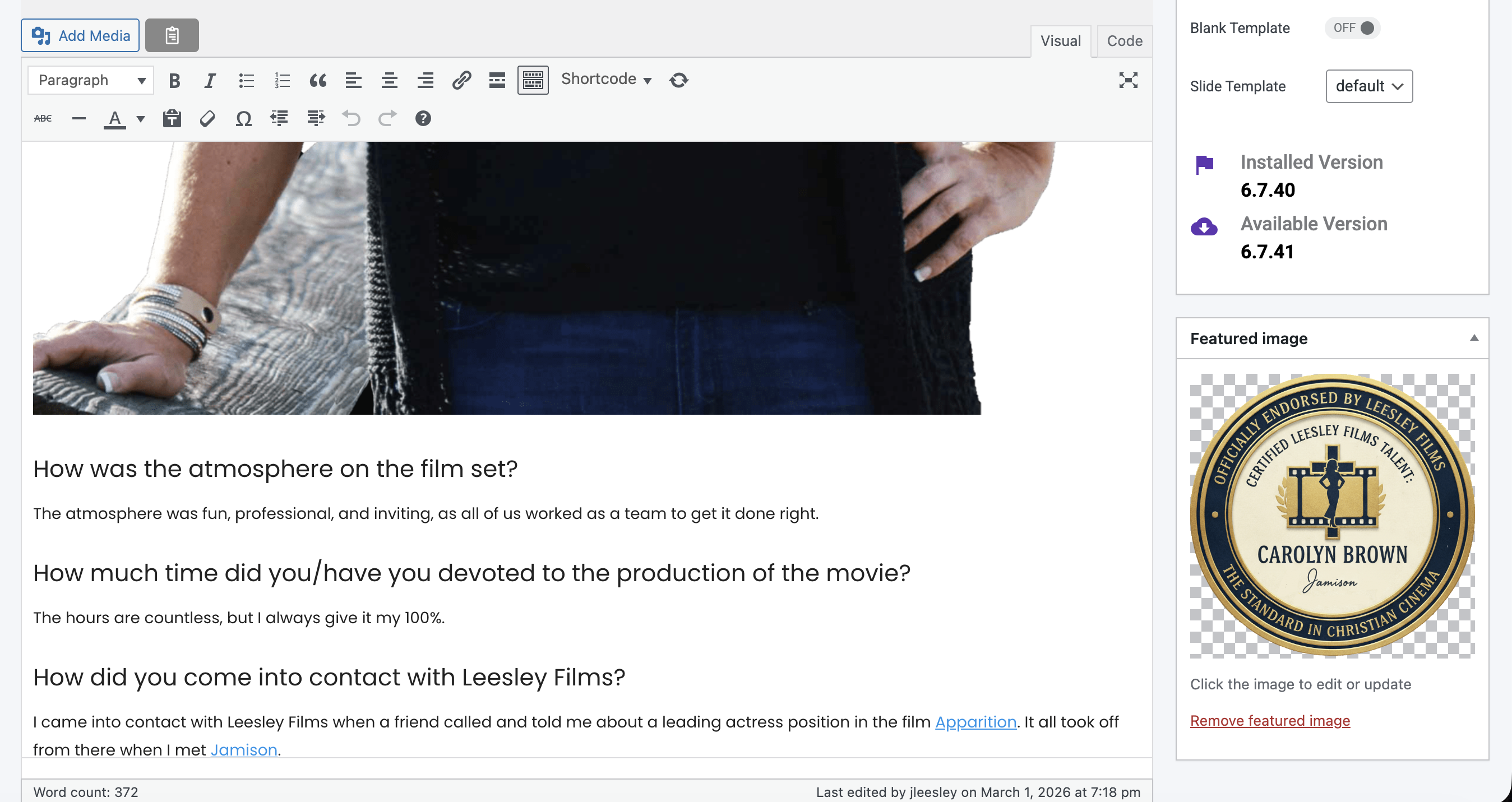
Task: Click the insert/edit link icon
Action: (461, 80)
